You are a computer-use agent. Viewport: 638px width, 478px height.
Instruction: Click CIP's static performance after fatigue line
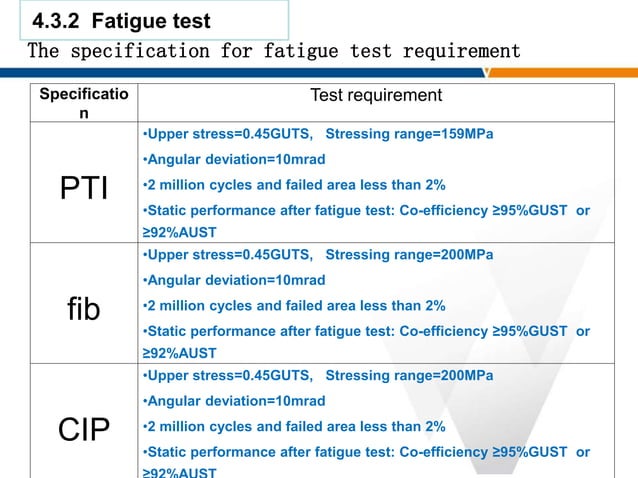coord(366,452)
